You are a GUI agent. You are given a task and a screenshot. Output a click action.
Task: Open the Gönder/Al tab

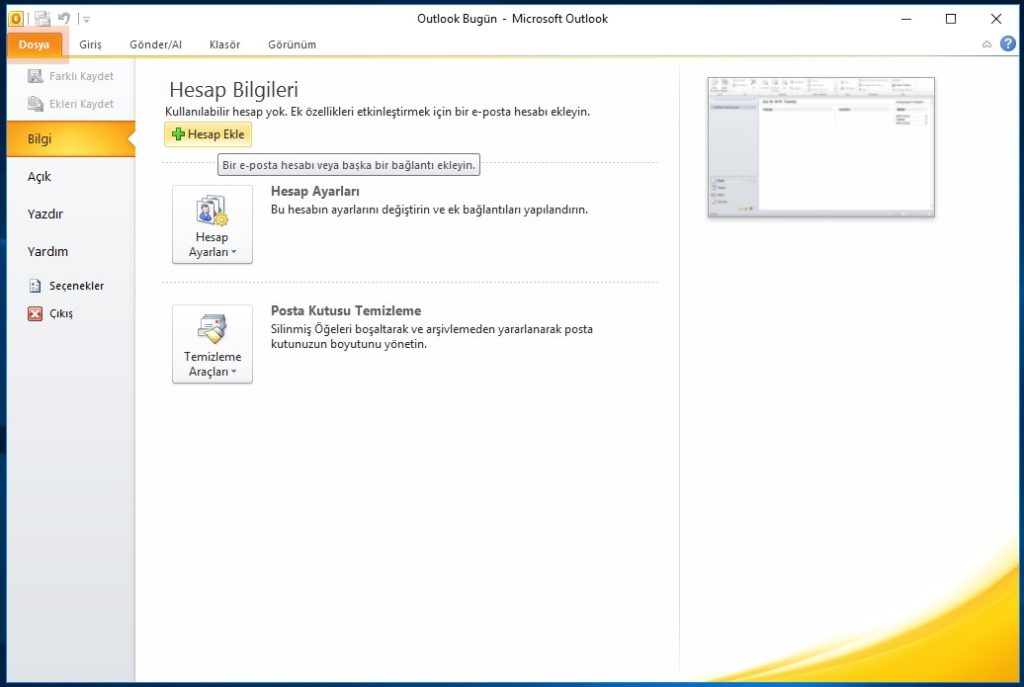click(x=155, y=44)
